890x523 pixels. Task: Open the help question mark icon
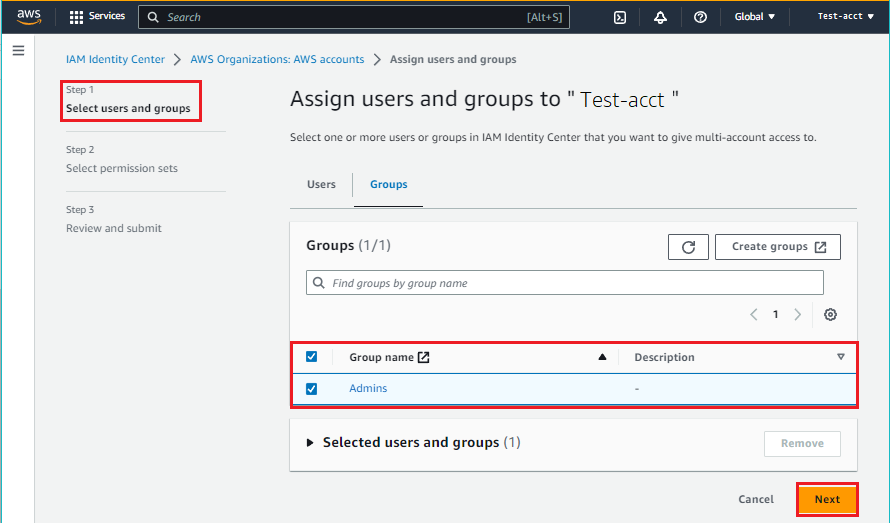pyautogui.click(x=700, y=17)
